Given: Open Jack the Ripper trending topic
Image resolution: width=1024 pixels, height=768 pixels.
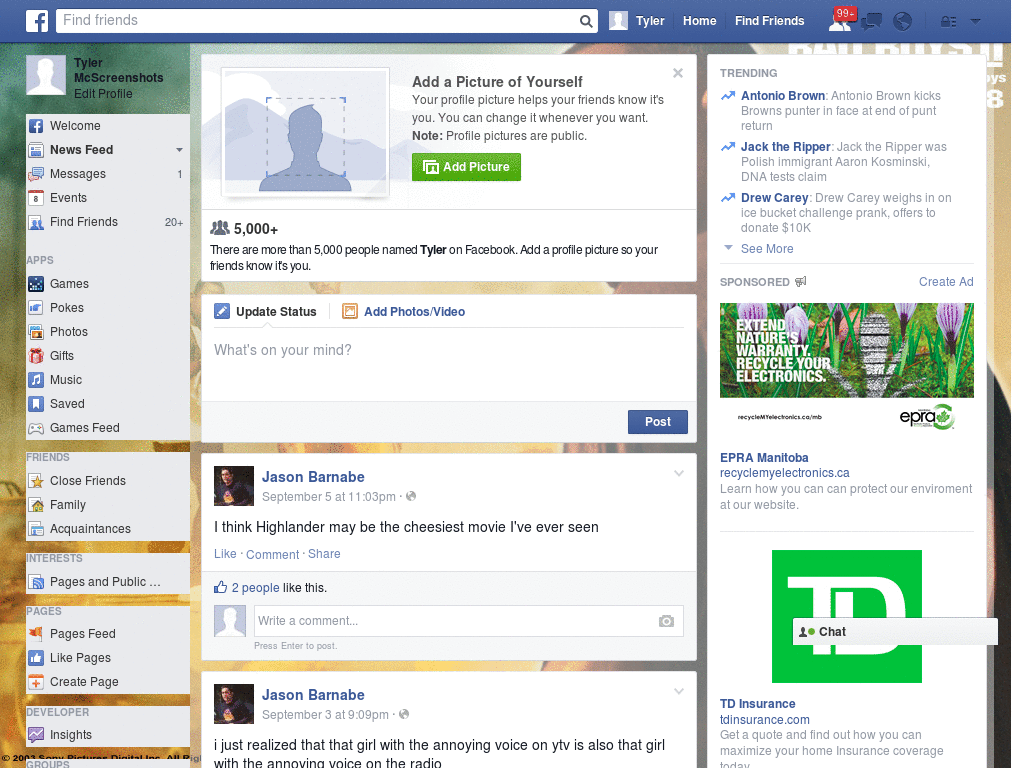Looking at the screenshot, I should [786, 147].
